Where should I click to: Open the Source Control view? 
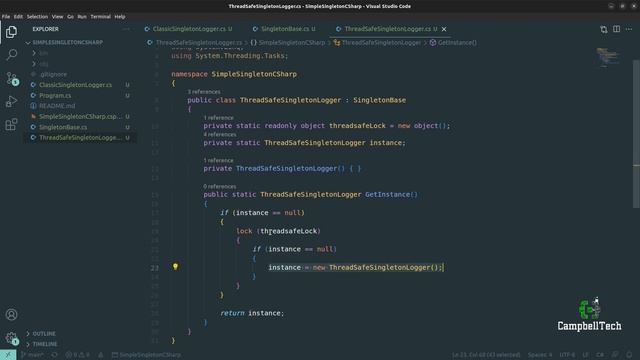tap(11, 78)
